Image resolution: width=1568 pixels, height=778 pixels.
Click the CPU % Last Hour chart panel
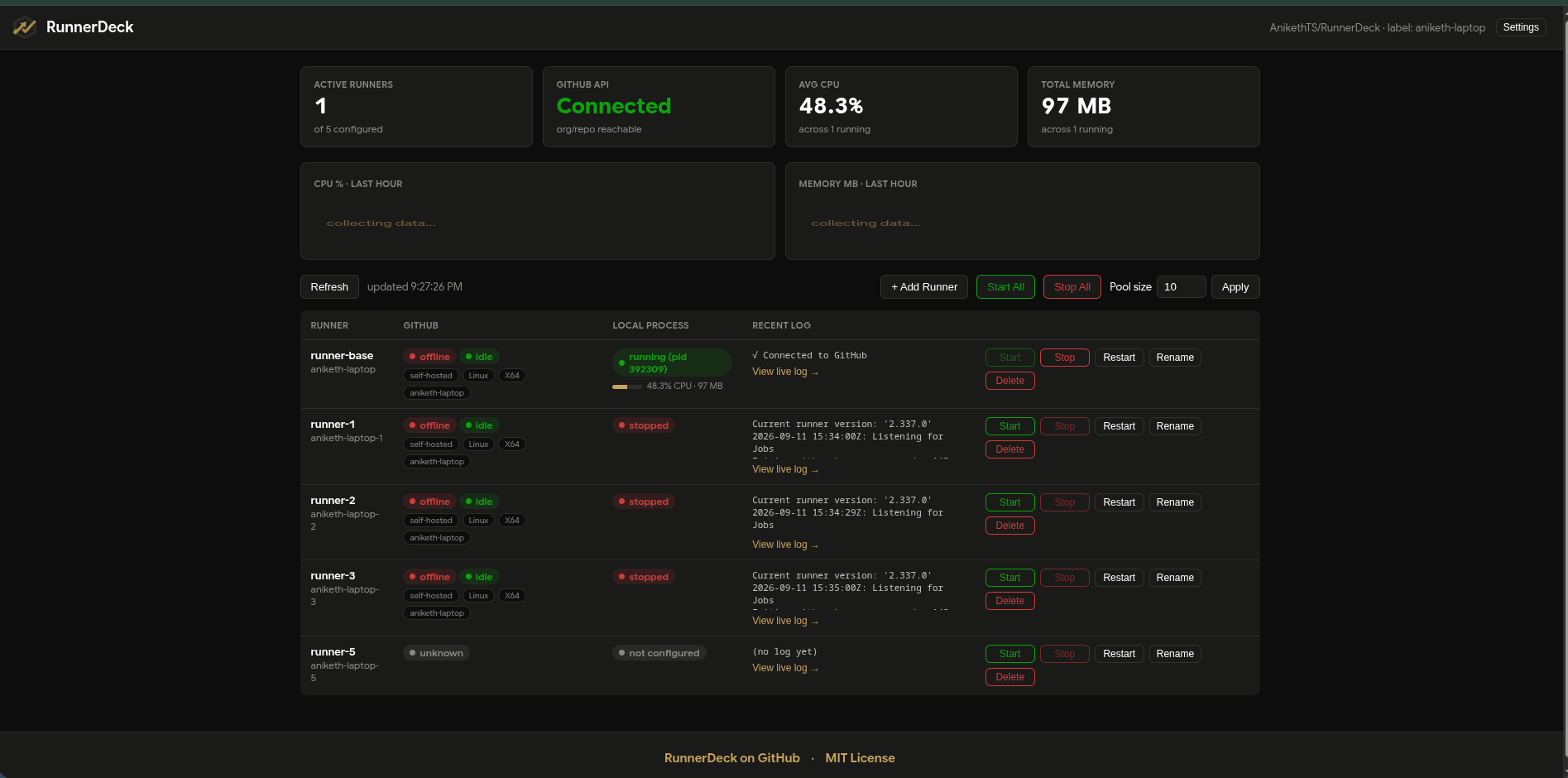pyautogui.click(x=537, y=211)
